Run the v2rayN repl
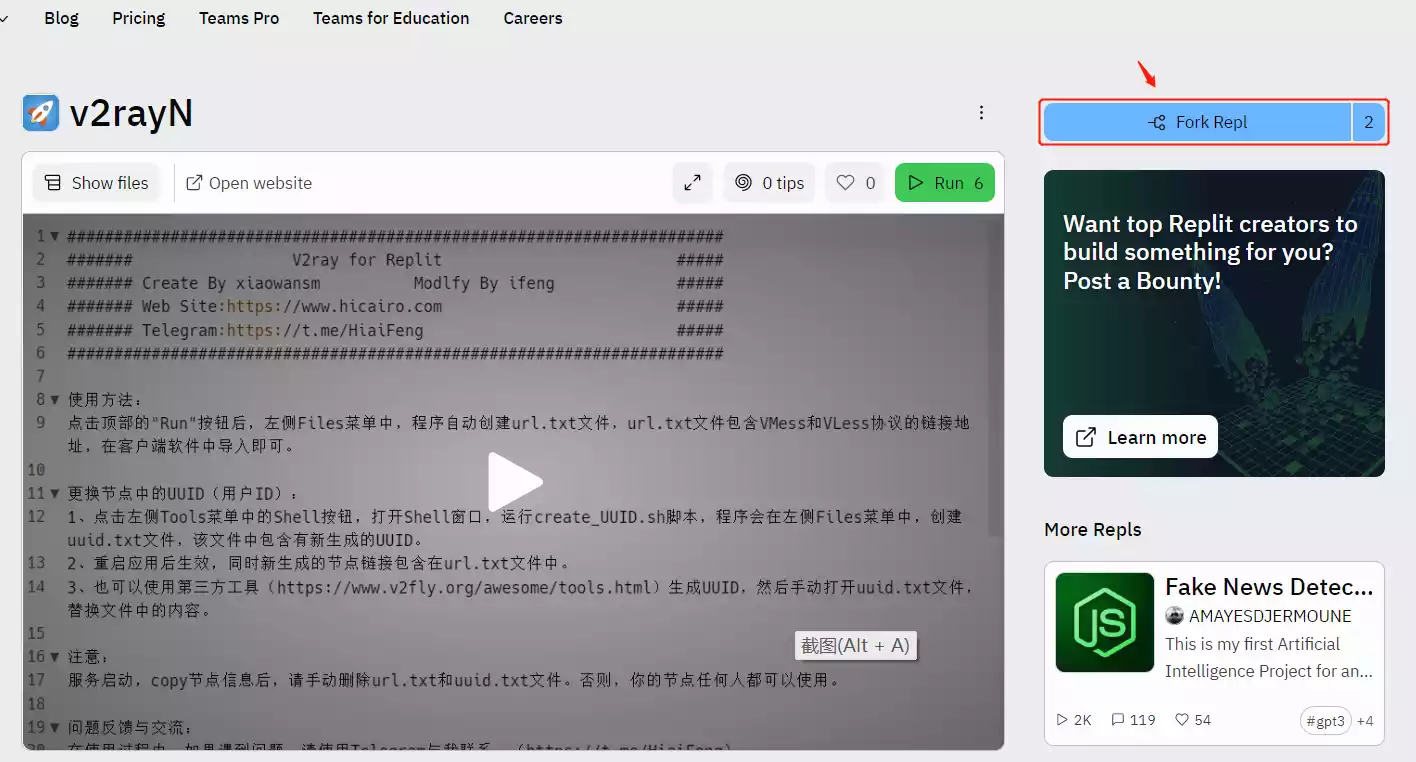 point(944,182)
